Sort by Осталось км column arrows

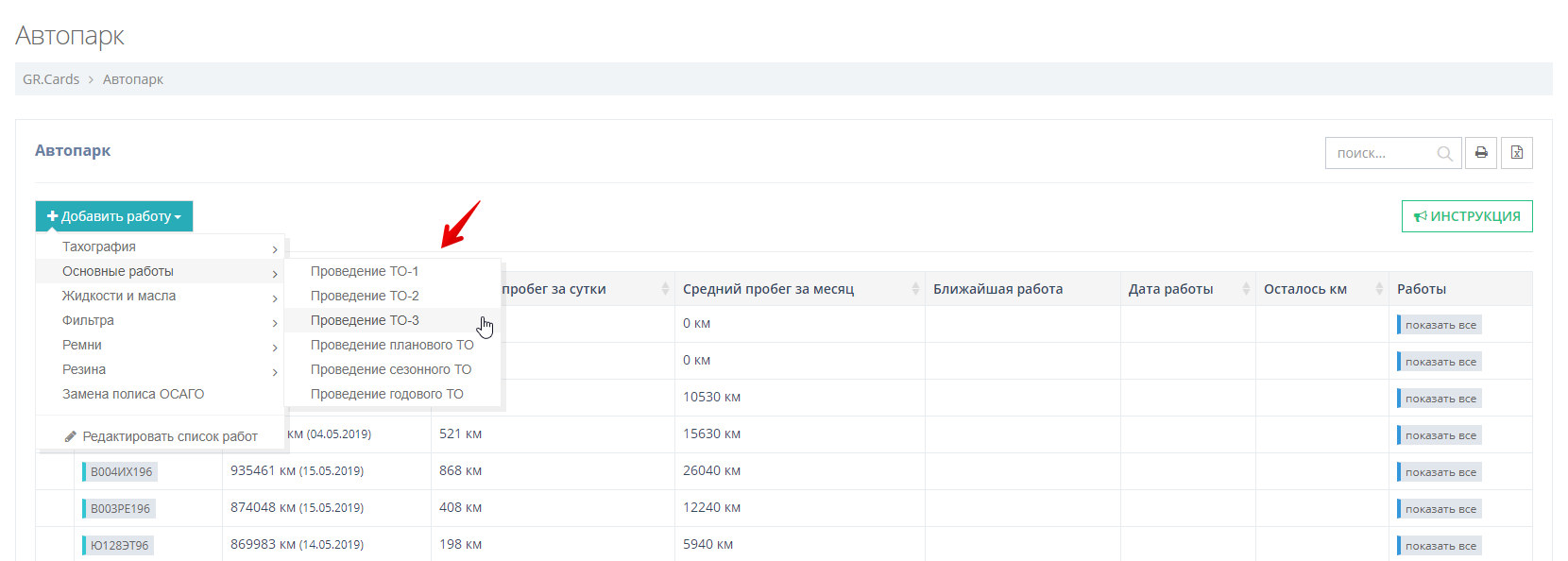[x=1378, y=289]
